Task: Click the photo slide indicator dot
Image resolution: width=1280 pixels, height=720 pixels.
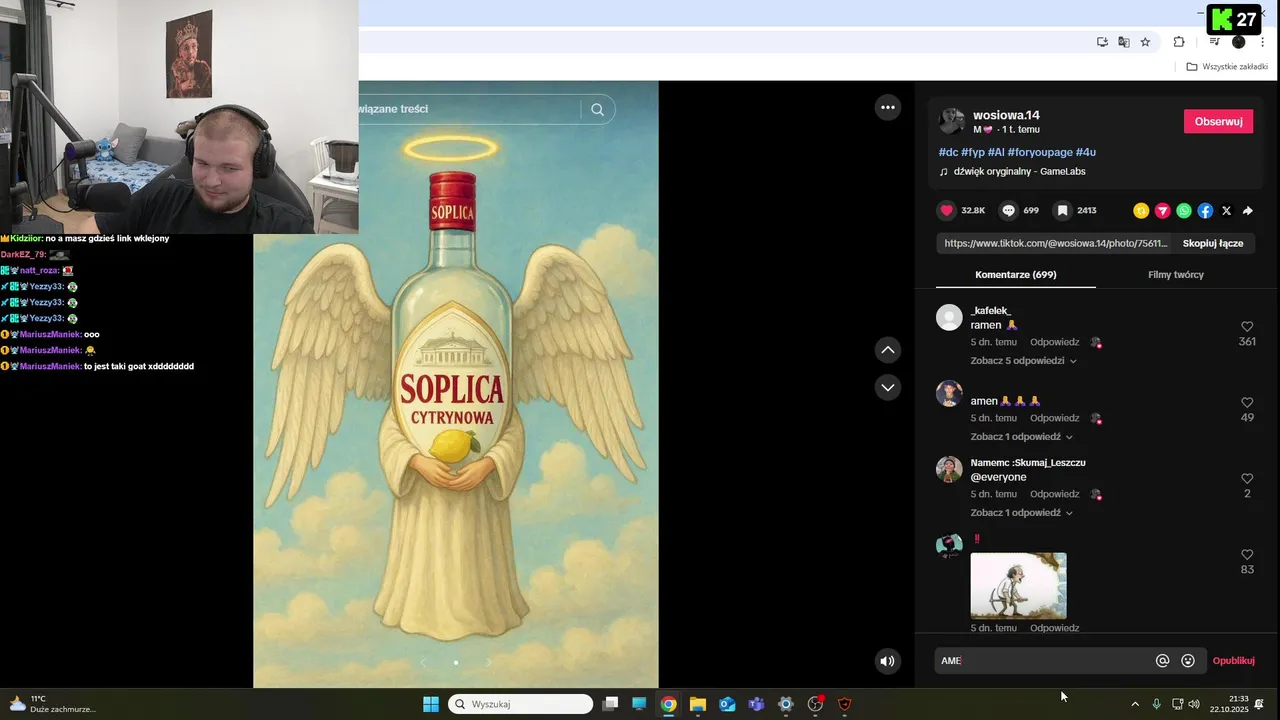Action: click(x=456, y=662)
